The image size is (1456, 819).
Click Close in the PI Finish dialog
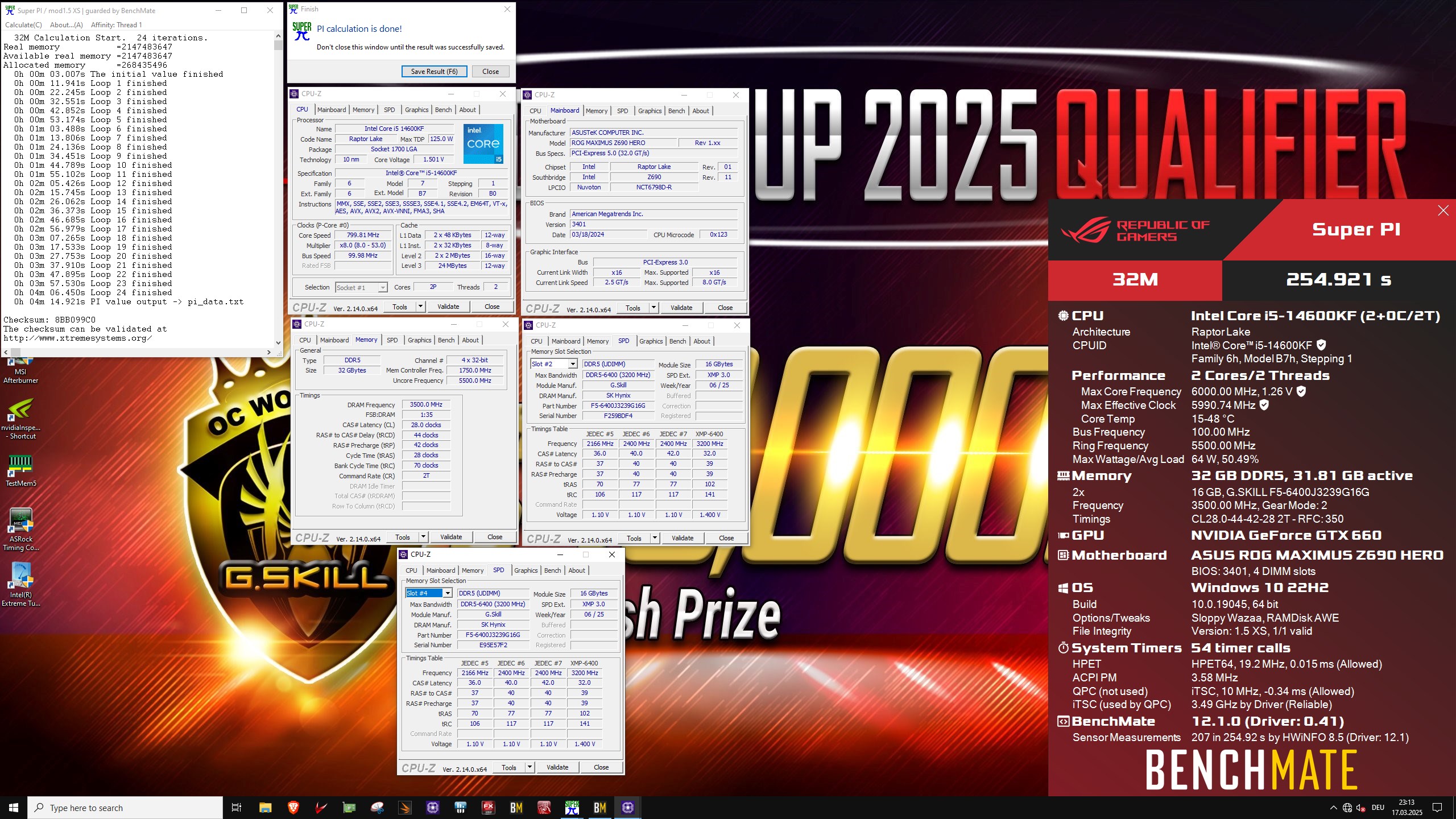point(491,72)
